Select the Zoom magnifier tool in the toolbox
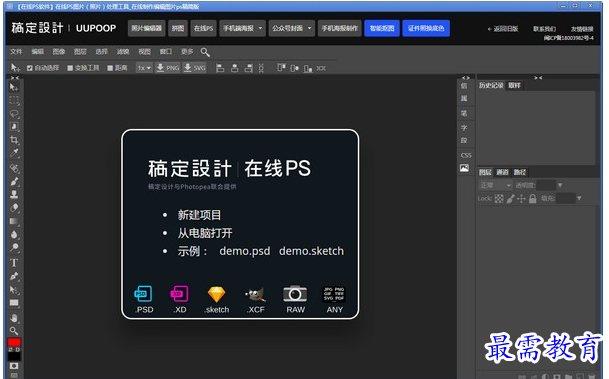 click(x=14, y=331)
